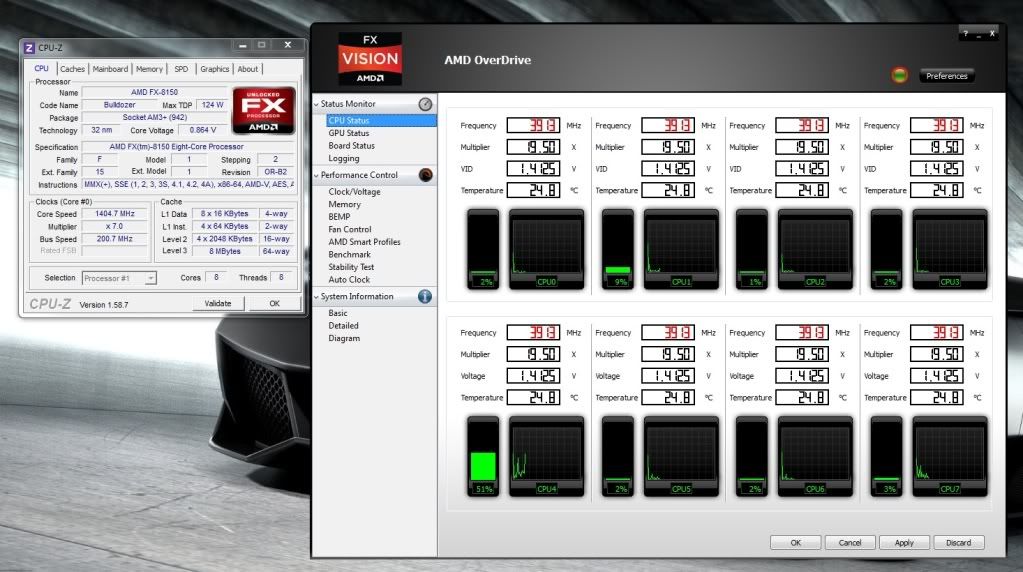
Task: Click the Preferences button in AMD OverDrive
Action: click(x=947, y=76)
